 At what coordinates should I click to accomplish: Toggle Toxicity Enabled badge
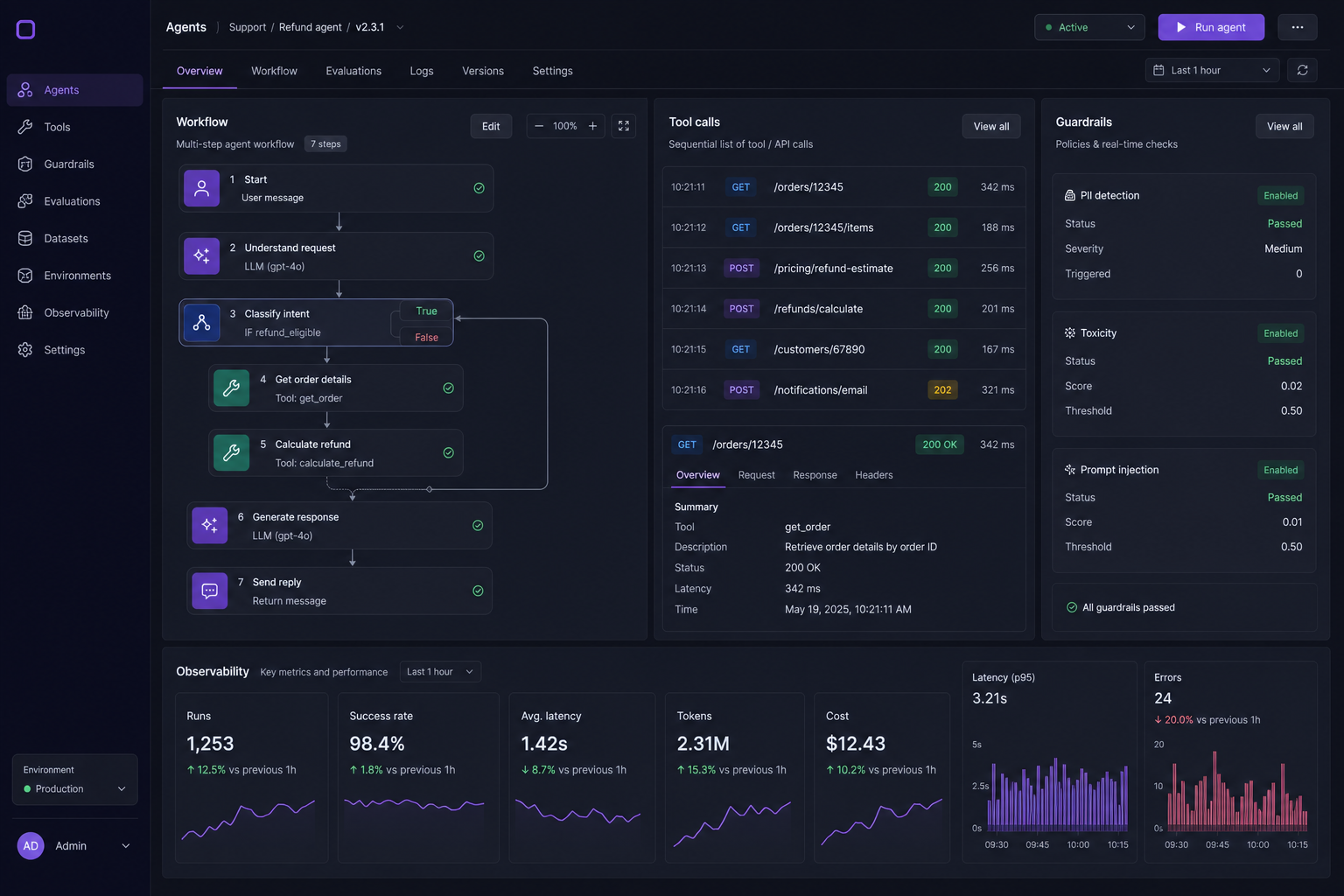pos(1281,333)
